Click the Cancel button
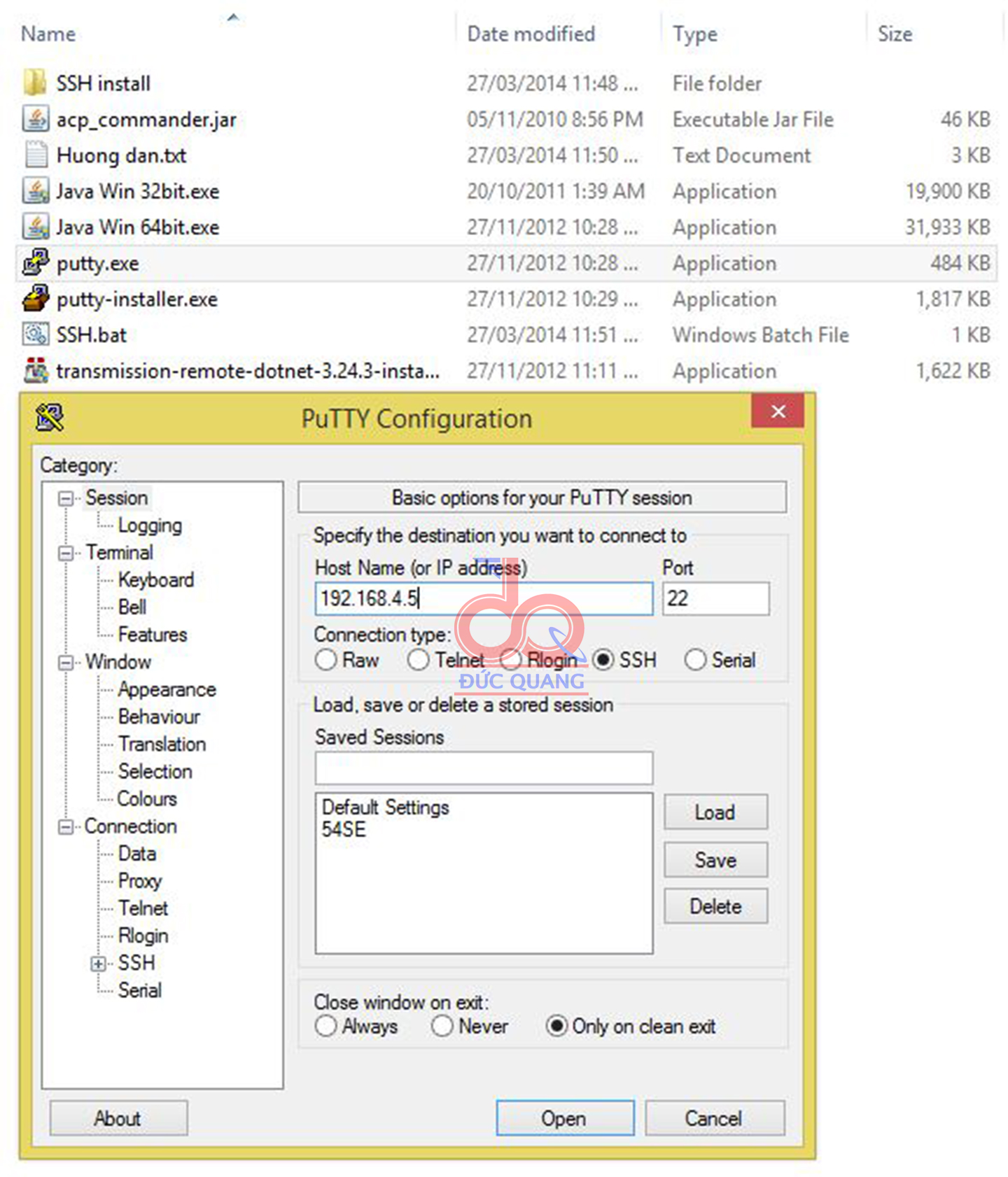Viewport: 1008px width, 1177px height. click(x=714, y=1118)
